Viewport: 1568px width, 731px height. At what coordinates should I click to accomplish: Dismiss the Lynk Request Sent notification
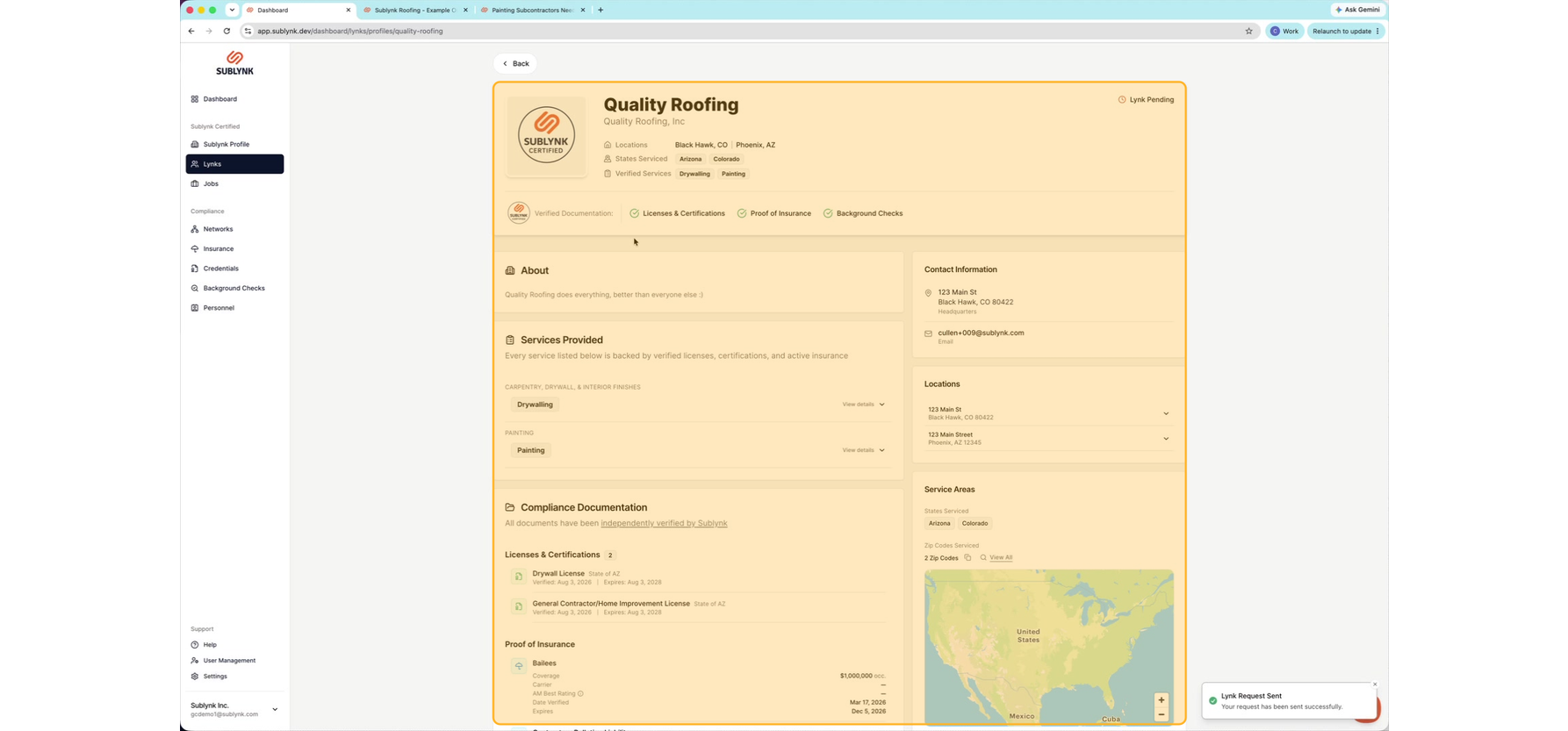1375,684
